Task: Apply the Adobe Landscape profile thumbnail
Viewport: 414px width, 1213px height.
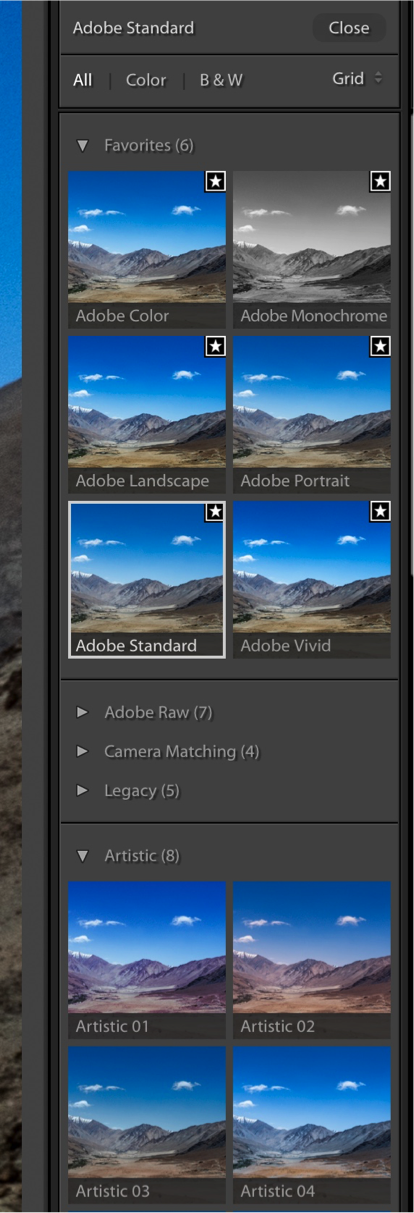Action: (x=147, y=414)
